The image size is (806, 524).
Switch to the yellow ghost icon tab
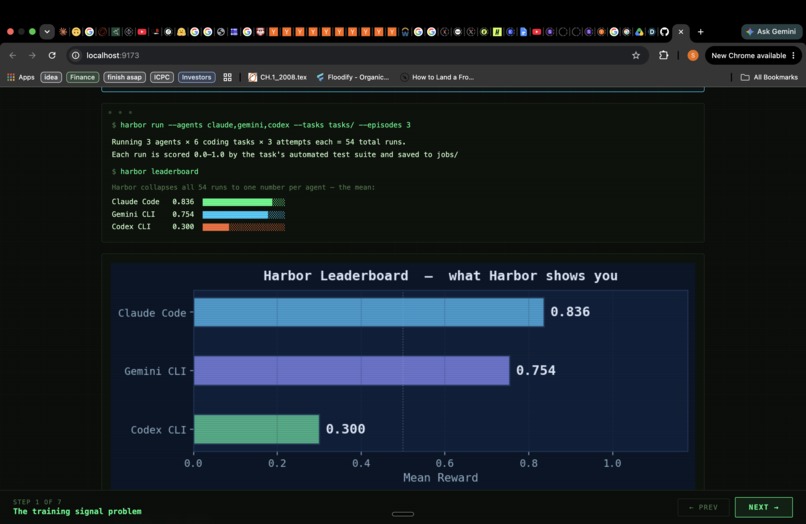pos(181,32)
